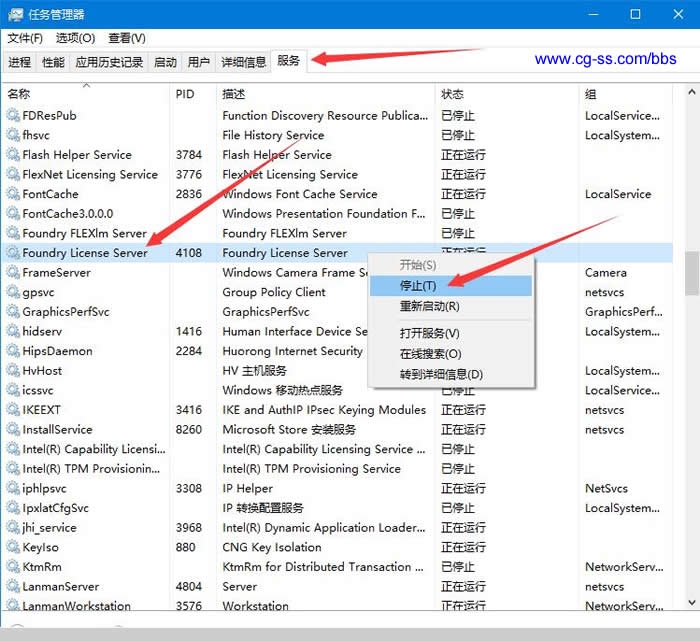This screenshot has width=700, height=641.
Task: Switch to the 详细信息 tab
Action: (x=243, y=62)
